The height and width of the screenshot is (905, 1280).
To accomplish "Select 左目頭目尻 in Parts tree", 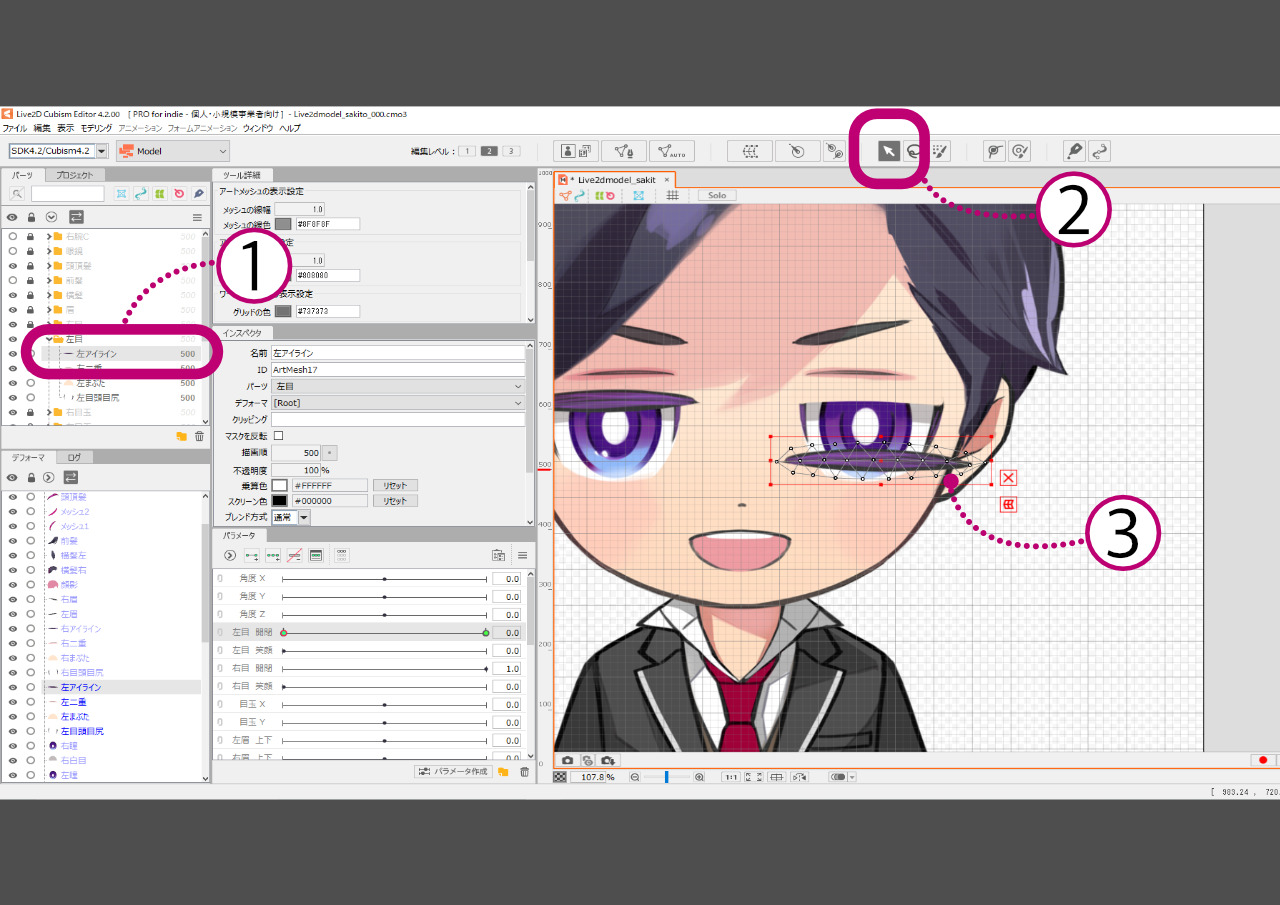I will point(96,398).
